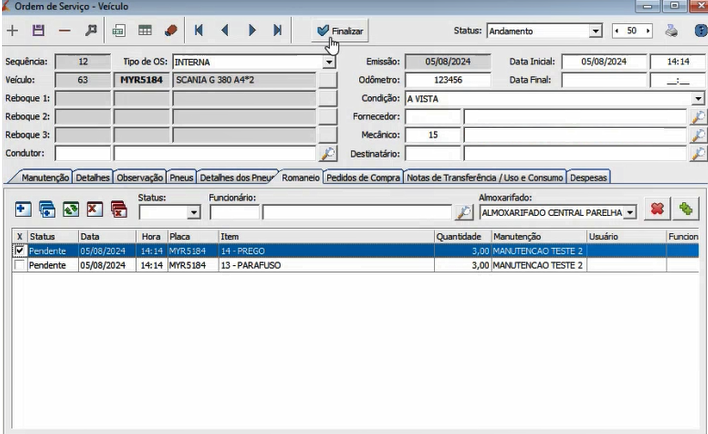This screenshot has width=708, height=434.
Task: Select the 13 - PARAFUSO item cell
Action: [x=326, y=265]
